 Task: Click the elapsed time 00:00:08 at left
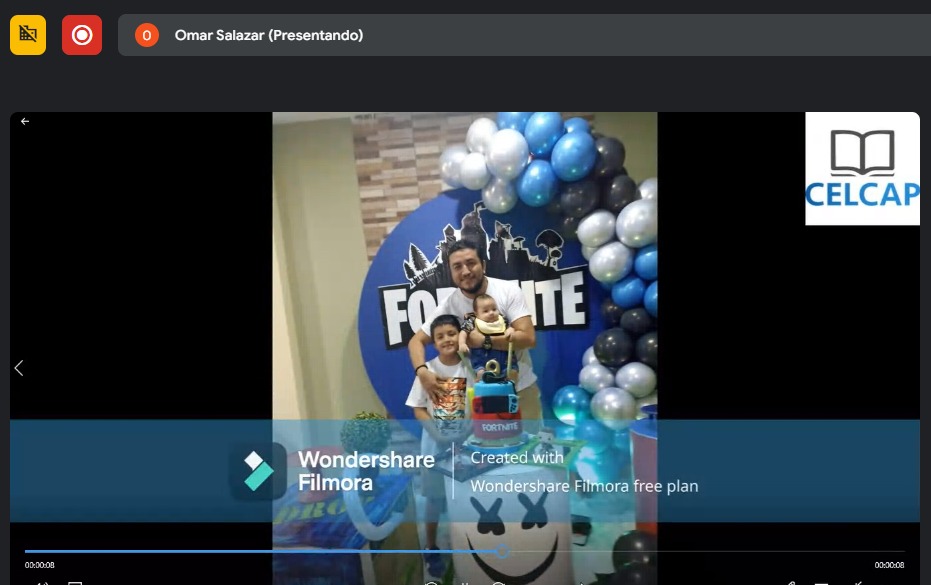[x=40, y=565]
